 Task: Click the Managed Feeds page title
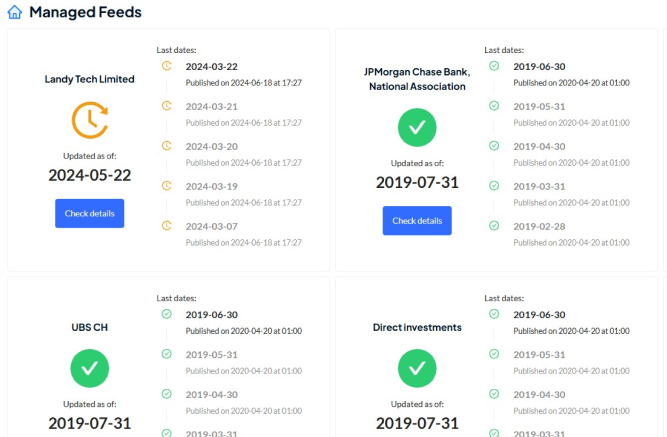(x=86, y=12)
